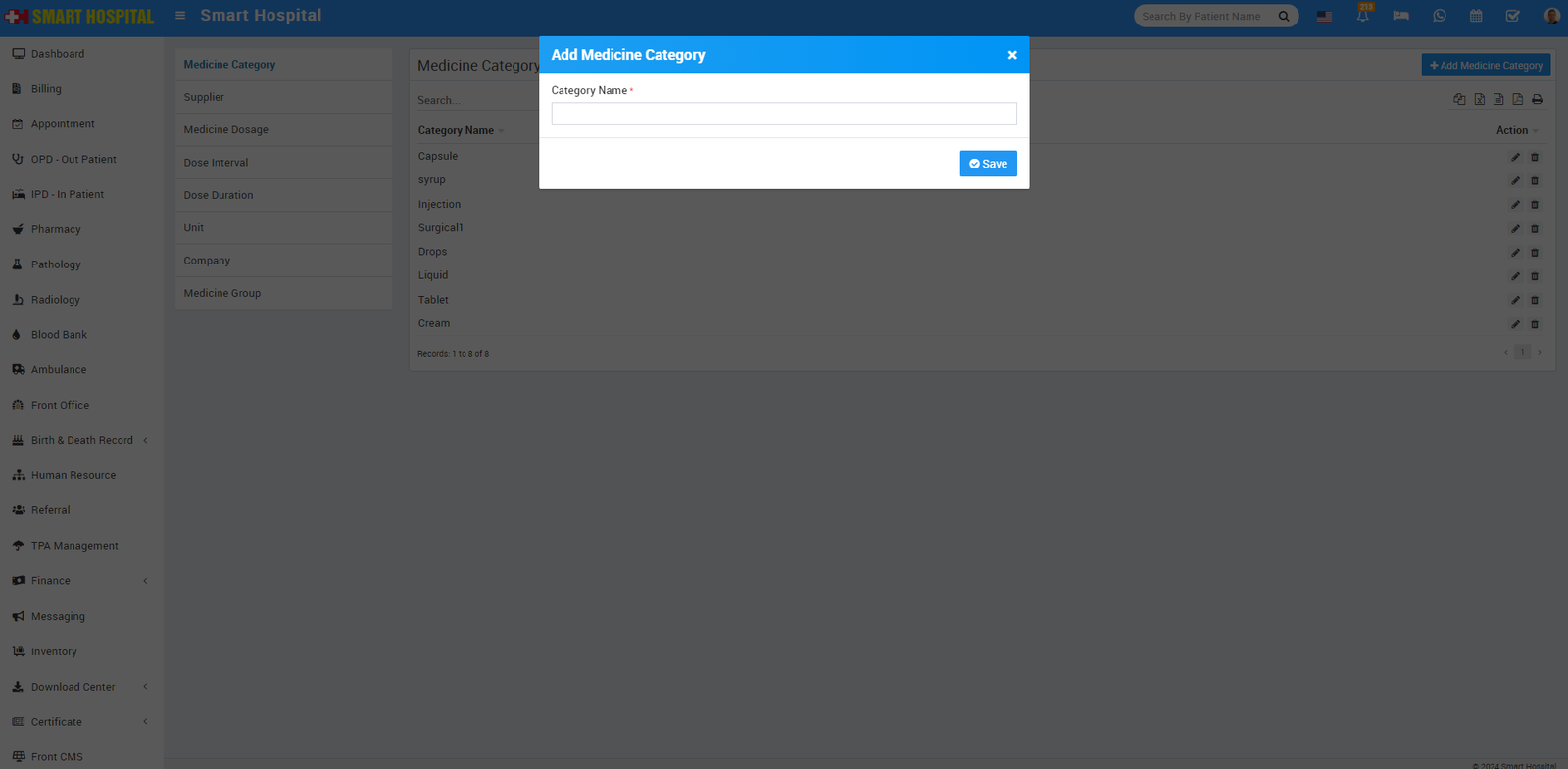Open the calendar icon in header

click(x=1476, y=17)
